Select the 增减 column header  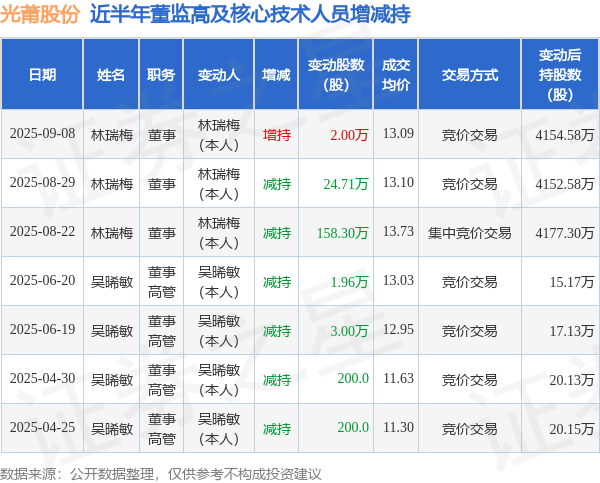point(276,75)
